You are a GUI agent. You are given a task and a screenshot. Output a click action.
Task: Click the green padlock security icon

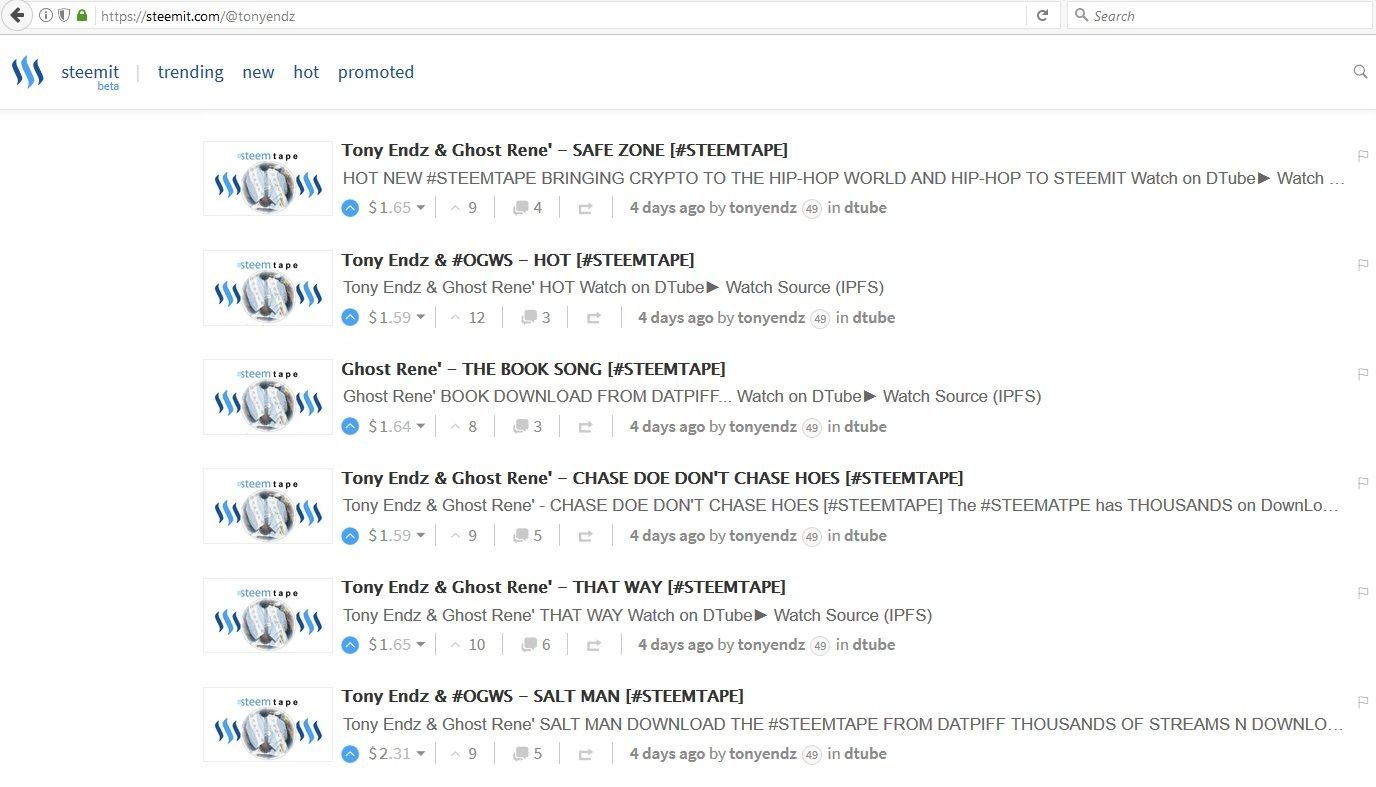point(81,16)
